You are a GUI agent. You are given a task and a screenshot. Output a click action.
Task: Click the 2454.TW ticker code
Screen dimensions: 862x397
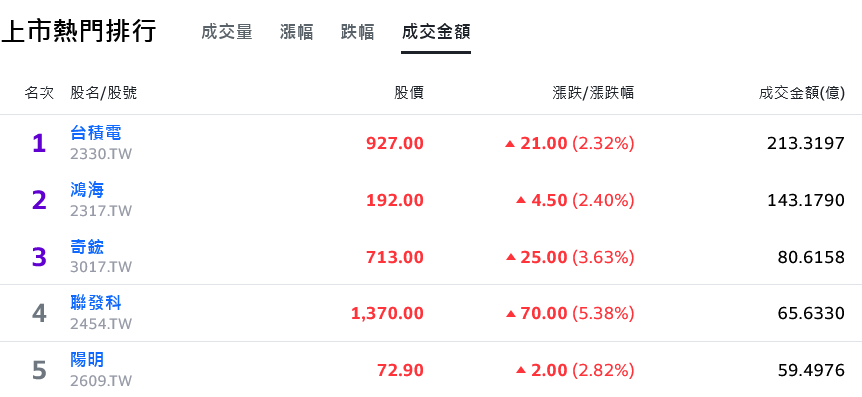[x=101, y=324]
